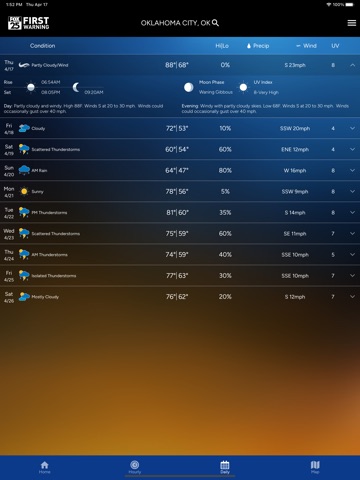Image resolution: width=360 pixels, height=480 pixels.
Task: Tap the Evening forecast description text
Action: pos(265,108)
